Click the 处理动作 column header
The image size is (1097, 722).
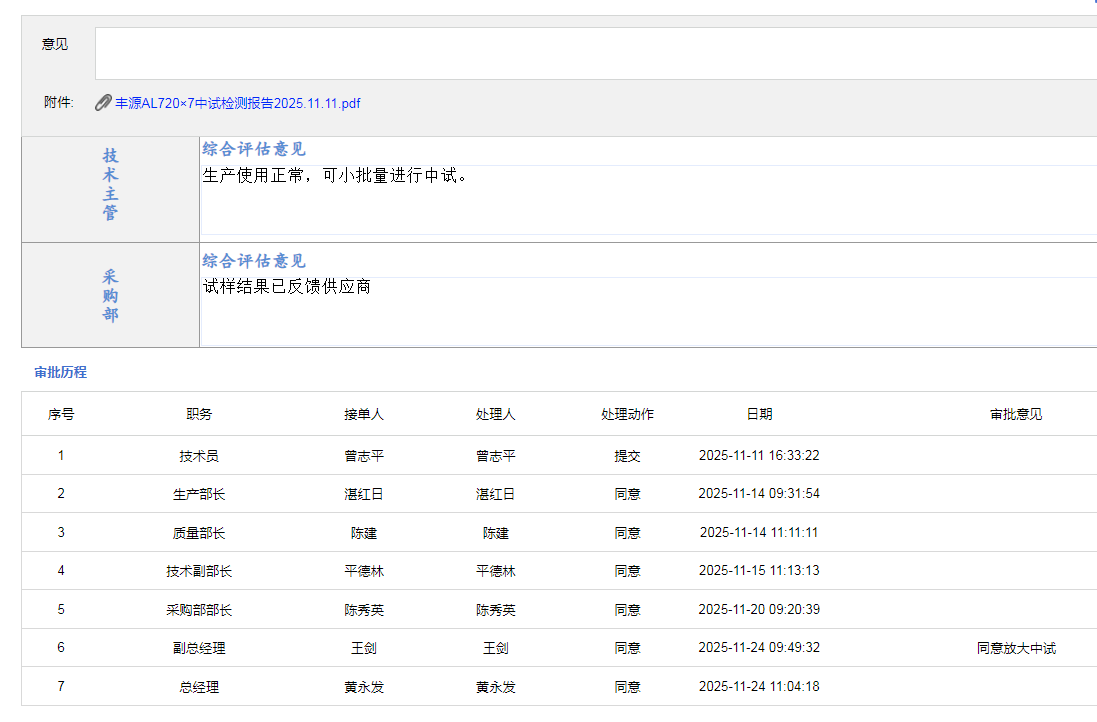627,414
